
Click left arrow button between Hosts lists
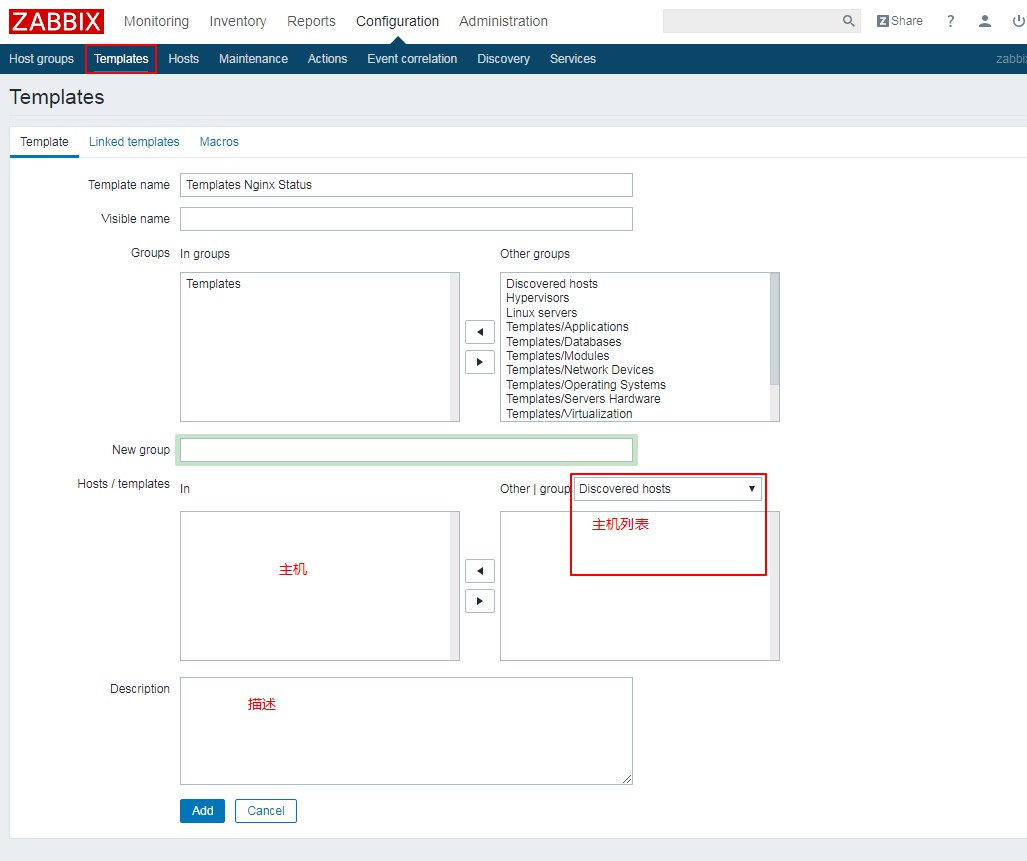coord(480,571)
